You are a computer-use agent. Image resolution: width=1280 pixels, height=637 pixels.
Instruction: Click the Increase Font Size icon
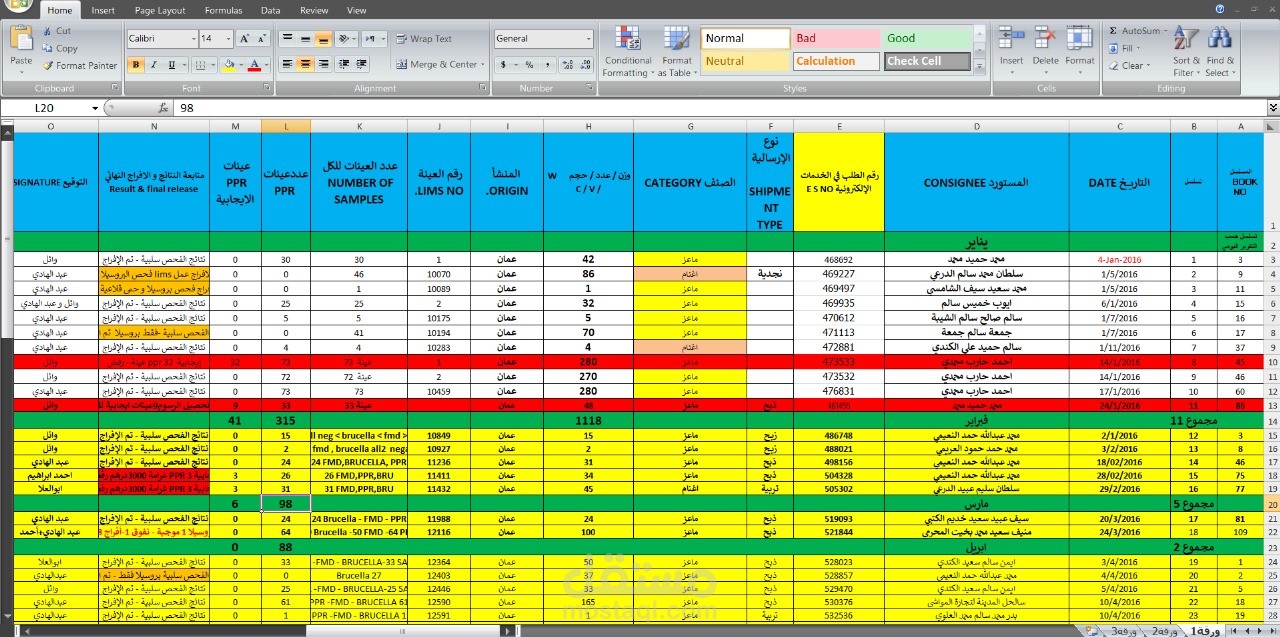coord(245,39)
